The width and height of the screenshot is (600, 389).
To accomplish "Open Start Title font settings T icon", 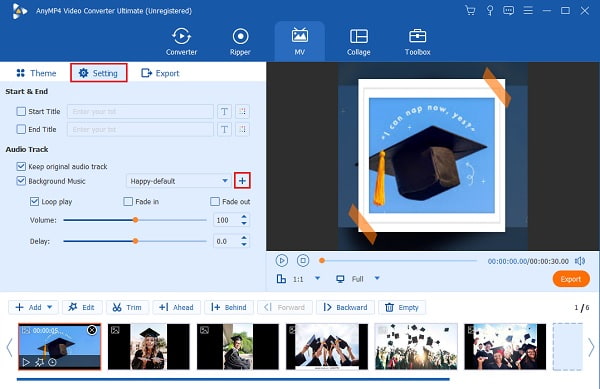I will [224, 111].
